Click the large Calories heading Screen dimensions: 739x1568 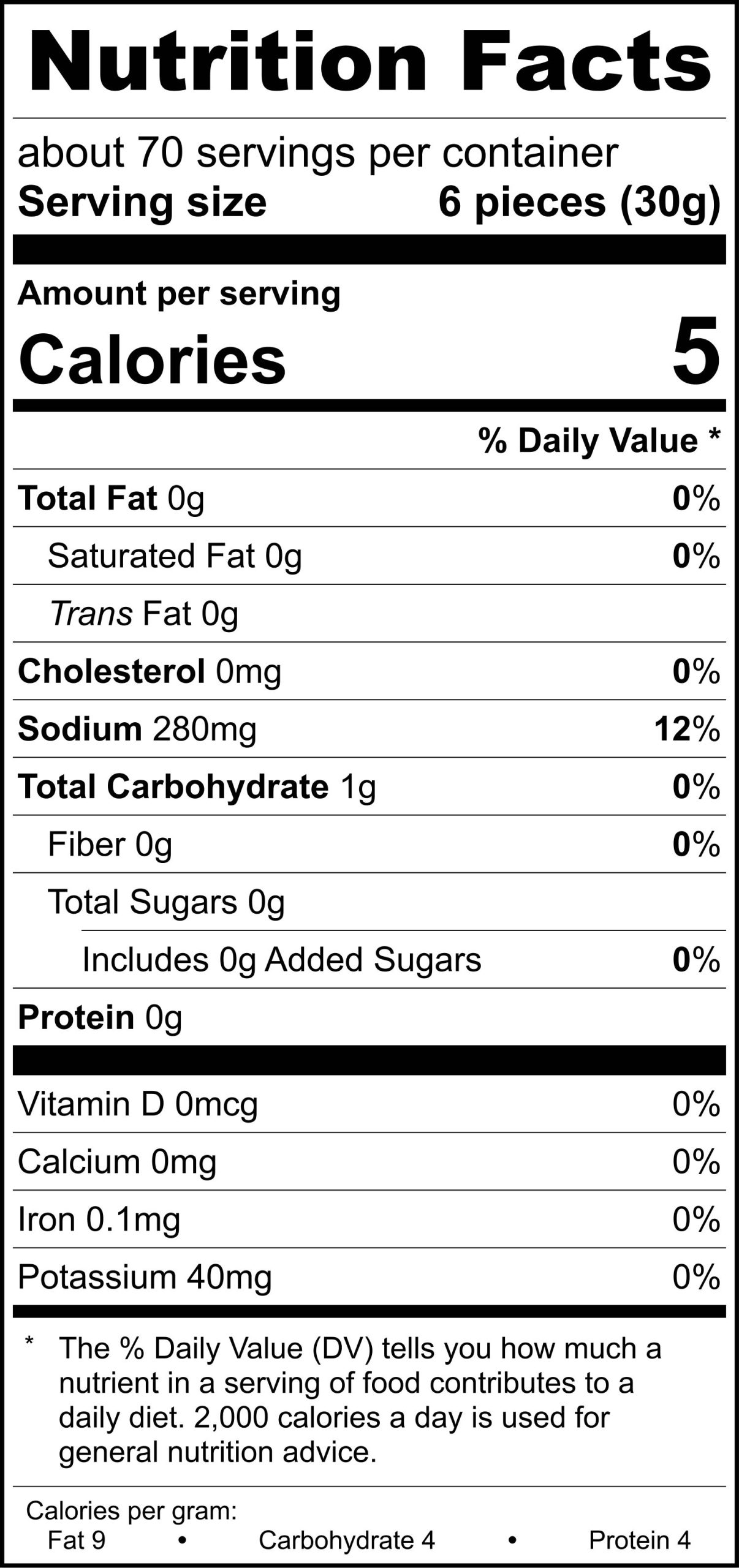pyautogui.click(x=153, y=359)
